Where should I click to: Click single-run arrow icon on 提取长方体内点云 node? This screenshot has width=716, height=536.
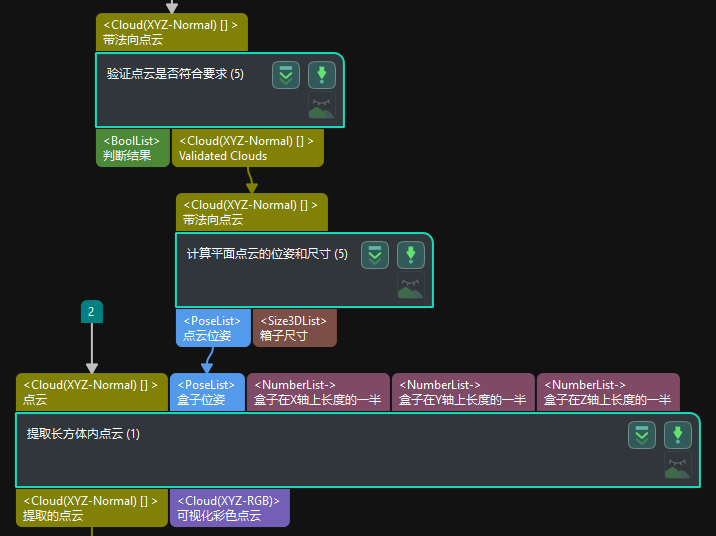pyautogui.click(x=678, y=435)
